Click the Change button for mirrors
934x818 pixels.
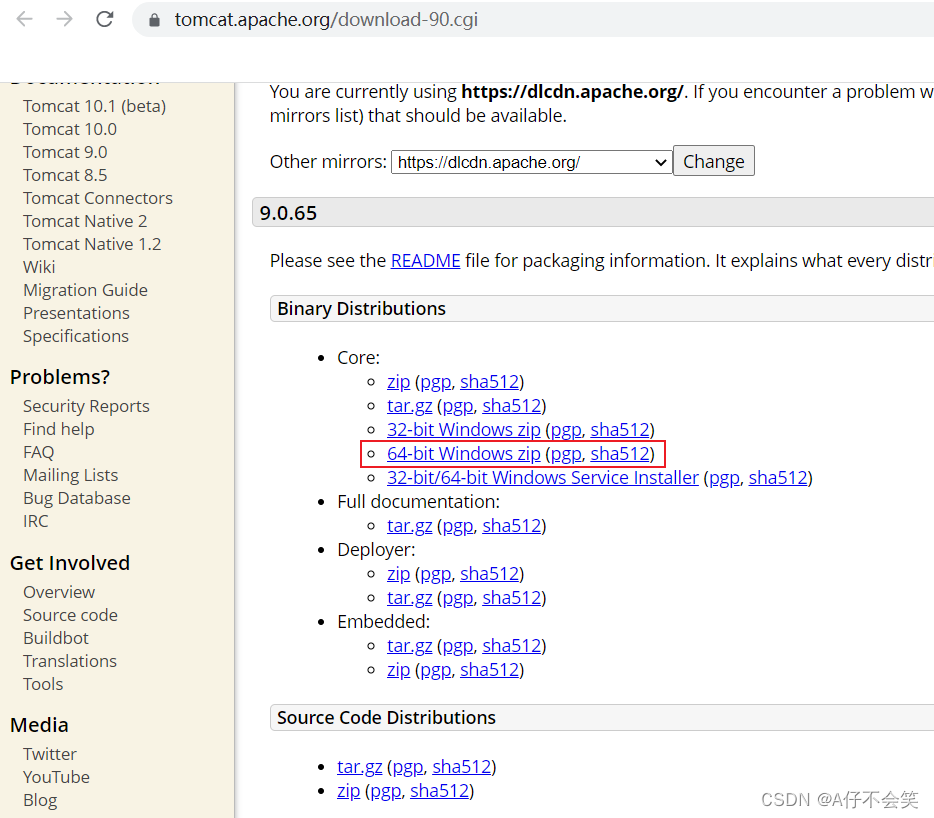pos(713,160)
